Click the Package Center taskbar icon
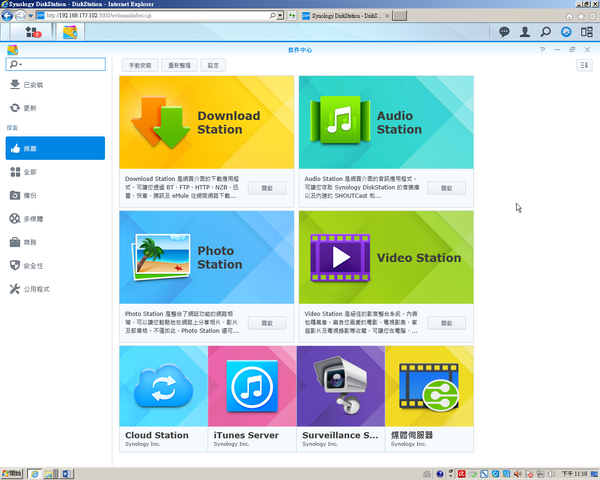 pyautogui.click(x=70, y=32)
